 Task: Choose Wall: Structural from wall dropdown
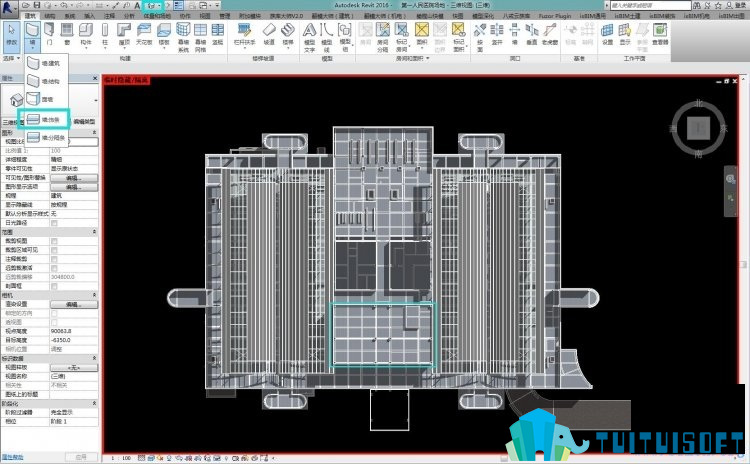(46, 81)
